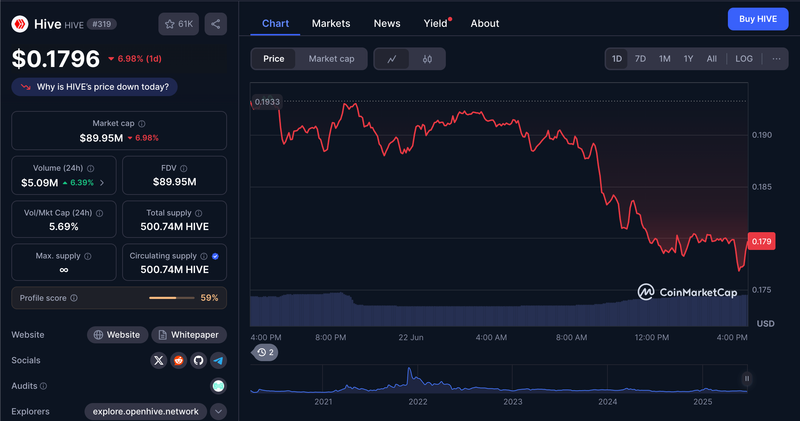Open Hive's X (Twitter) social icon

pyautogui.click(x=159, y=360)
